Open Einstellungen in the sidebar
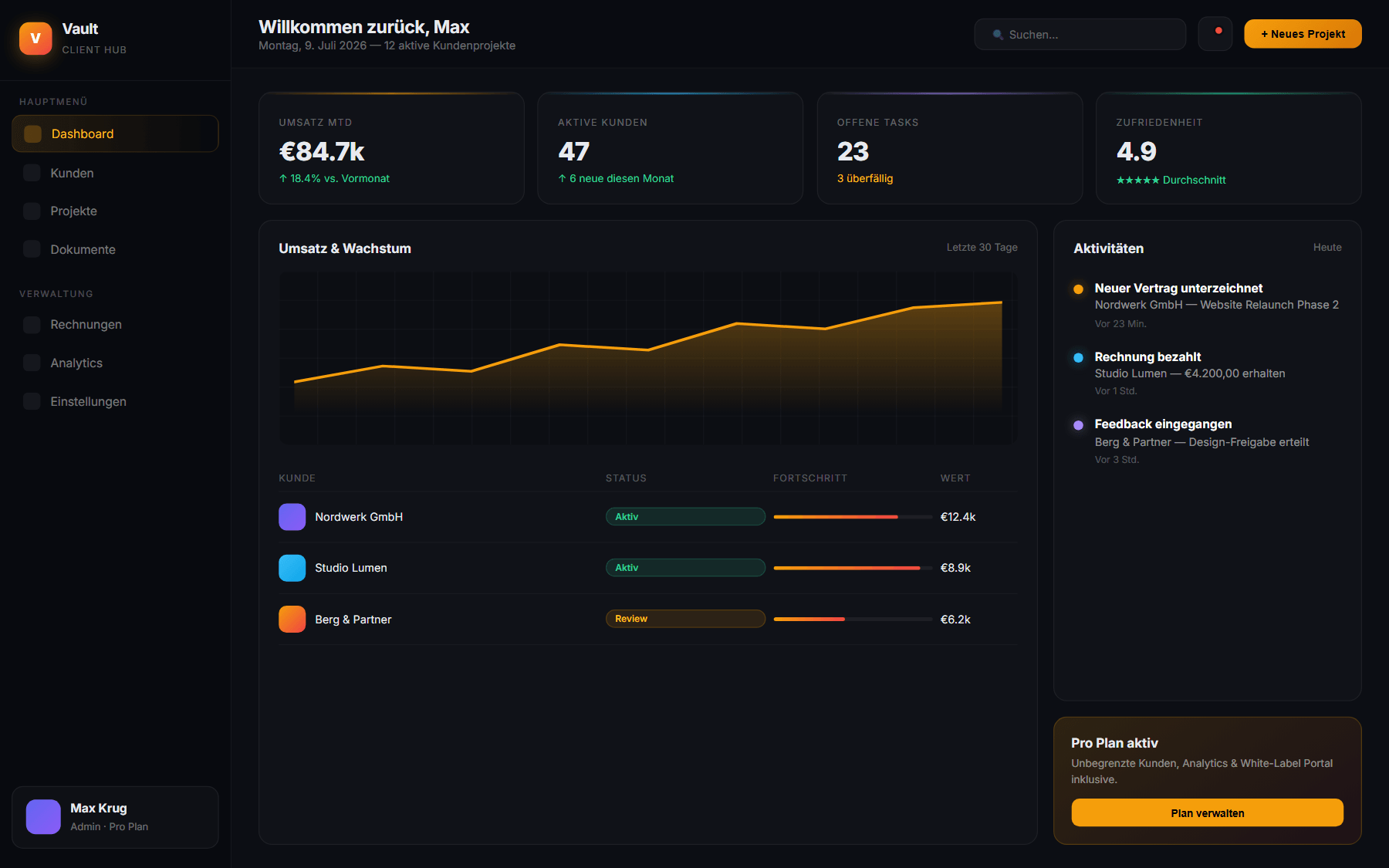 pyautogui.click(x=115, y=401)
